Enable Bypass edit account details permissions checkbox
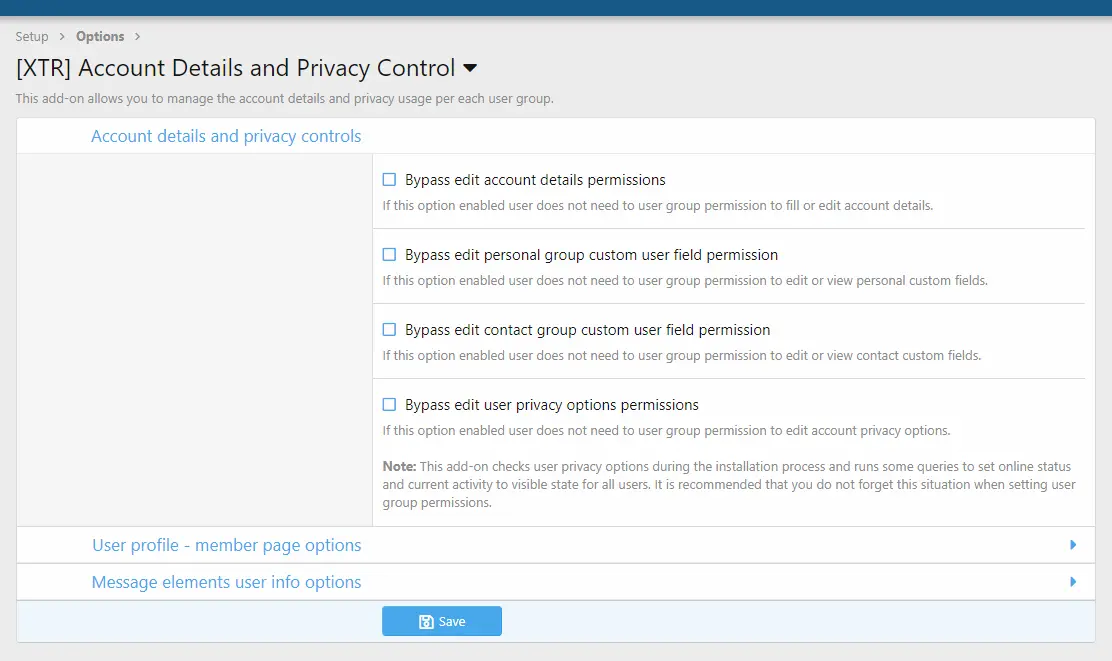 pos(389,179)
